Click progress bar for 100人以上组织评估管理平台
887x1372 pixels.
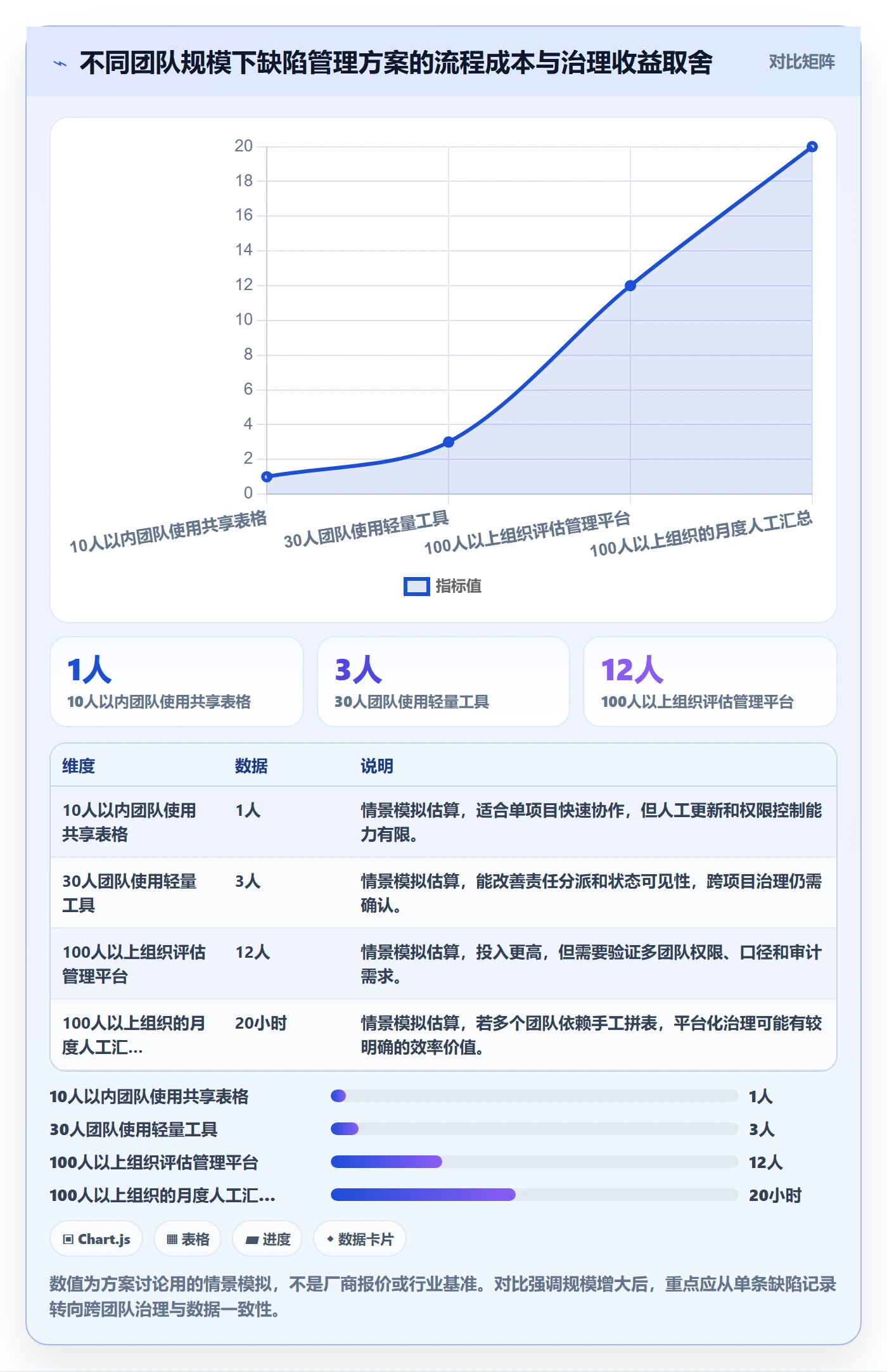tap(534, 1162)
